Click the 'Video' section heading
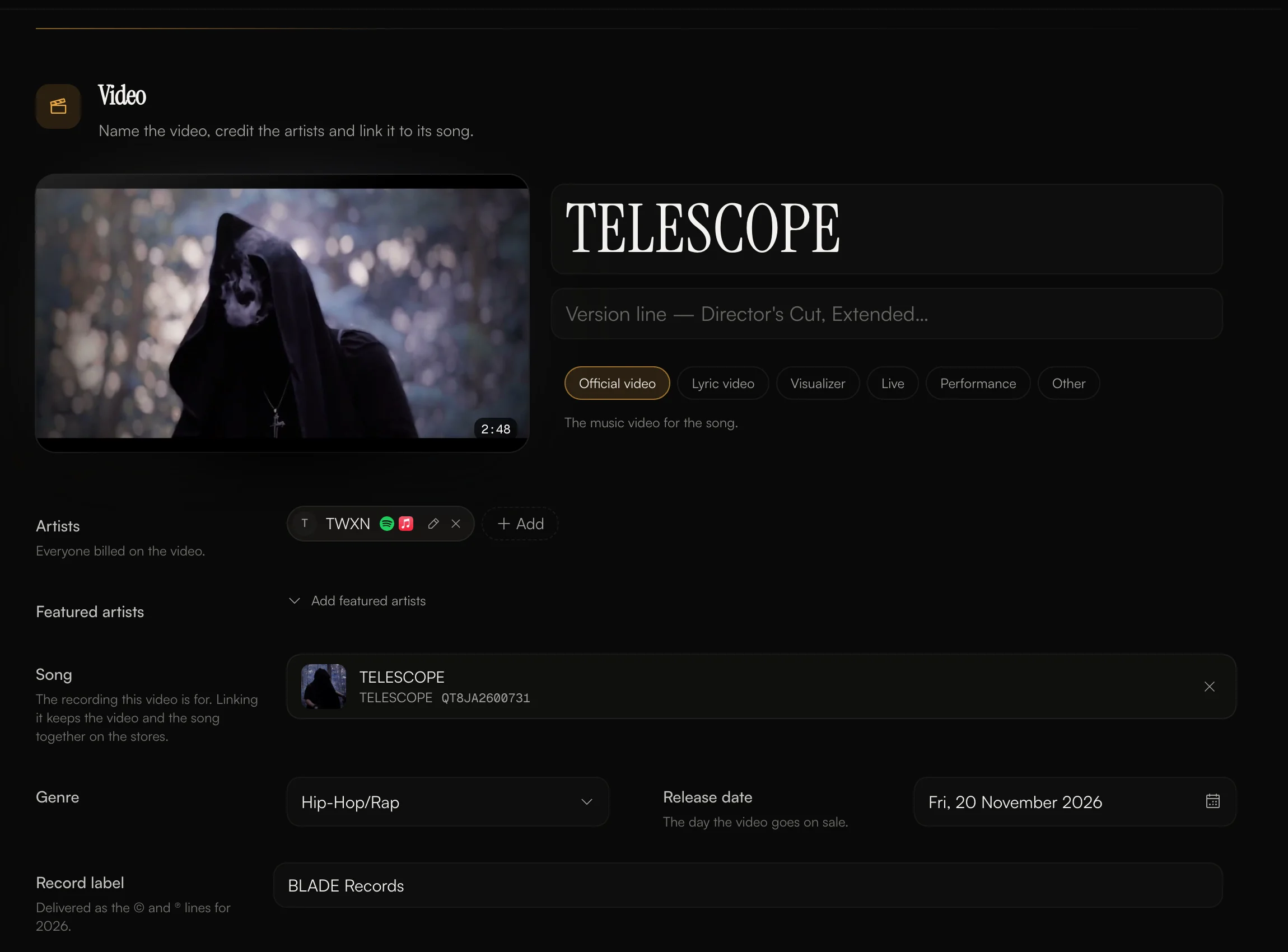The width and height of the screenshot is (1288, 952). point(122,95)
